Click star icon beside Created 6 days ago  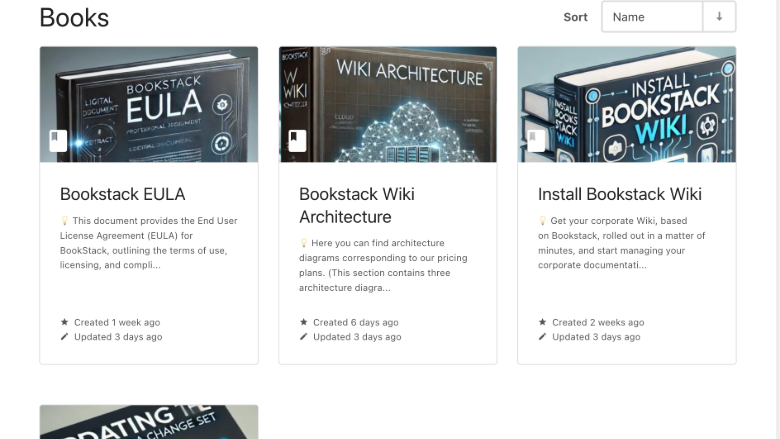coord(303,322)
